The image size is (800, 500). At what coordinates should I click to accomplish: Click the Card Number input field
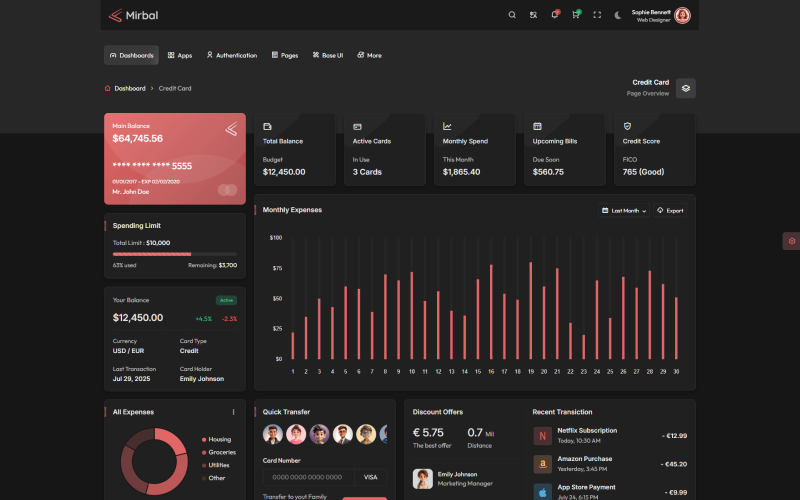coord(308,478)
